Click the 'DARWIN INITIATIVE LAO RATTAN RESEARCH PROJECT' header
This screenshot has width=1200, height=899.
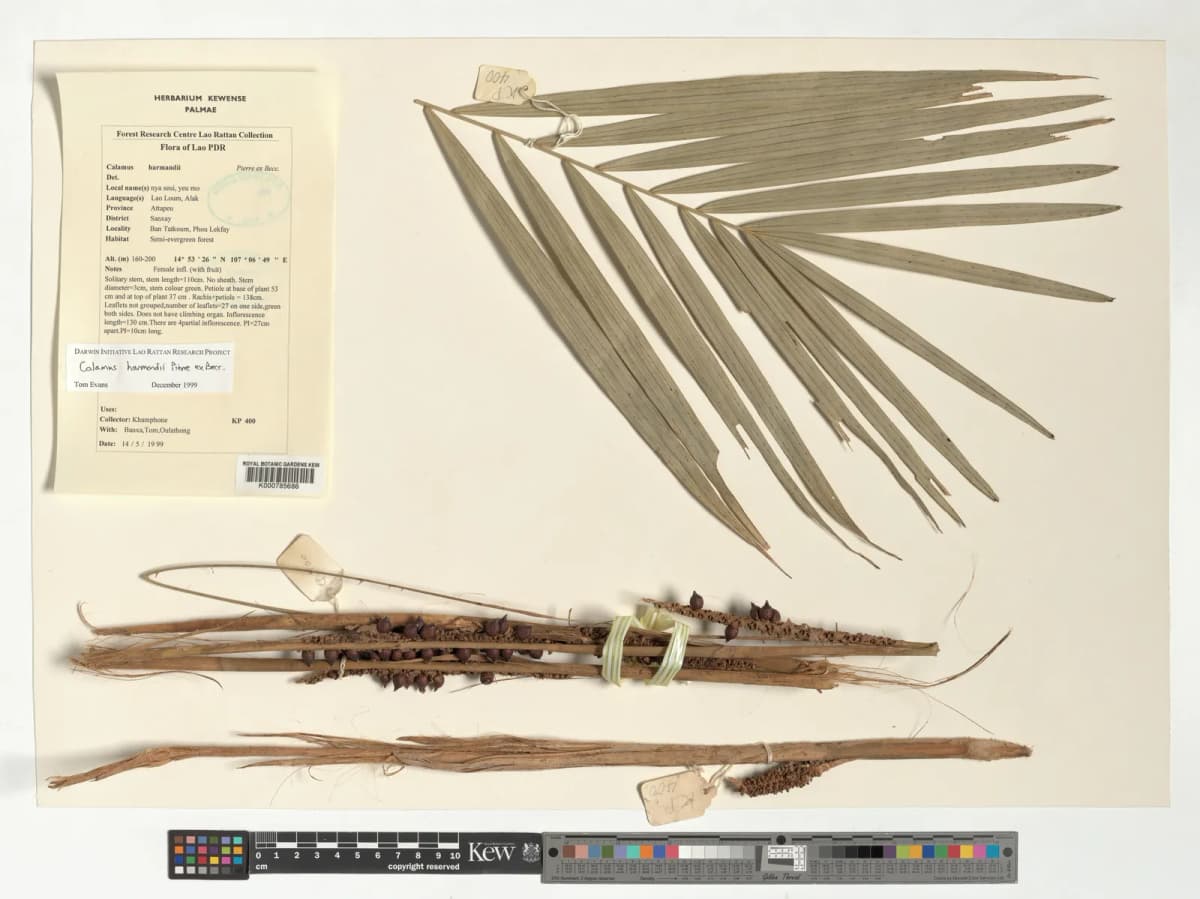pyautogui.click(x=152, y=352)
